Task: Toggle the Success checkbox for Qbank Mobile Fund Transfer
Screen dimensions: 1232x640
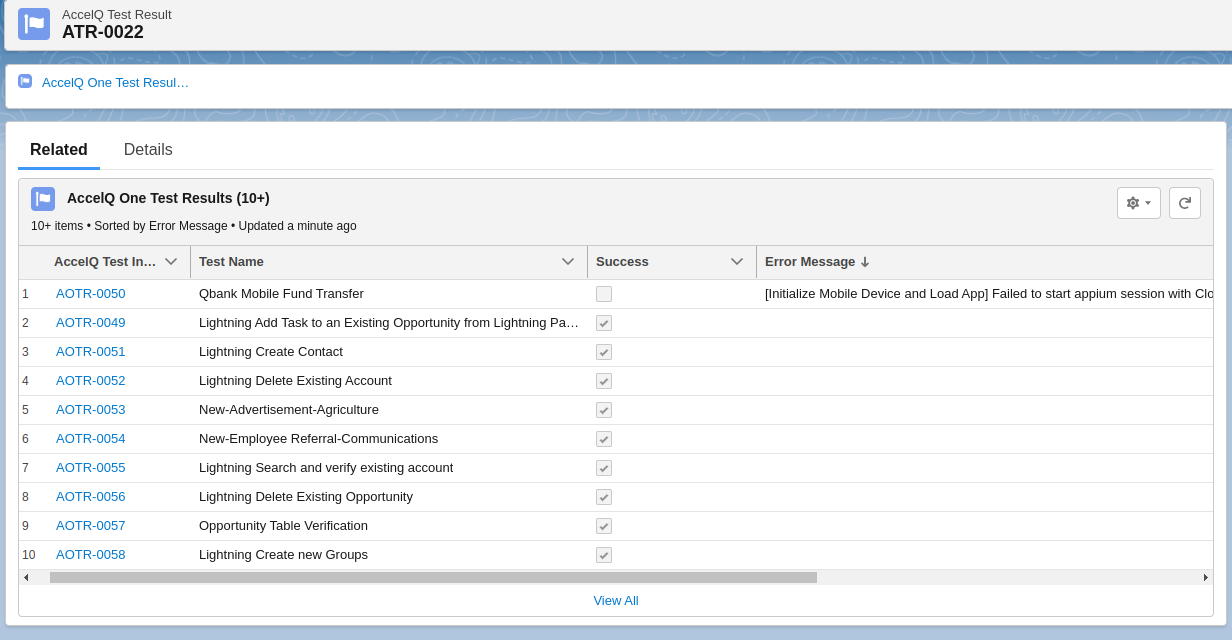Action: 604,293
